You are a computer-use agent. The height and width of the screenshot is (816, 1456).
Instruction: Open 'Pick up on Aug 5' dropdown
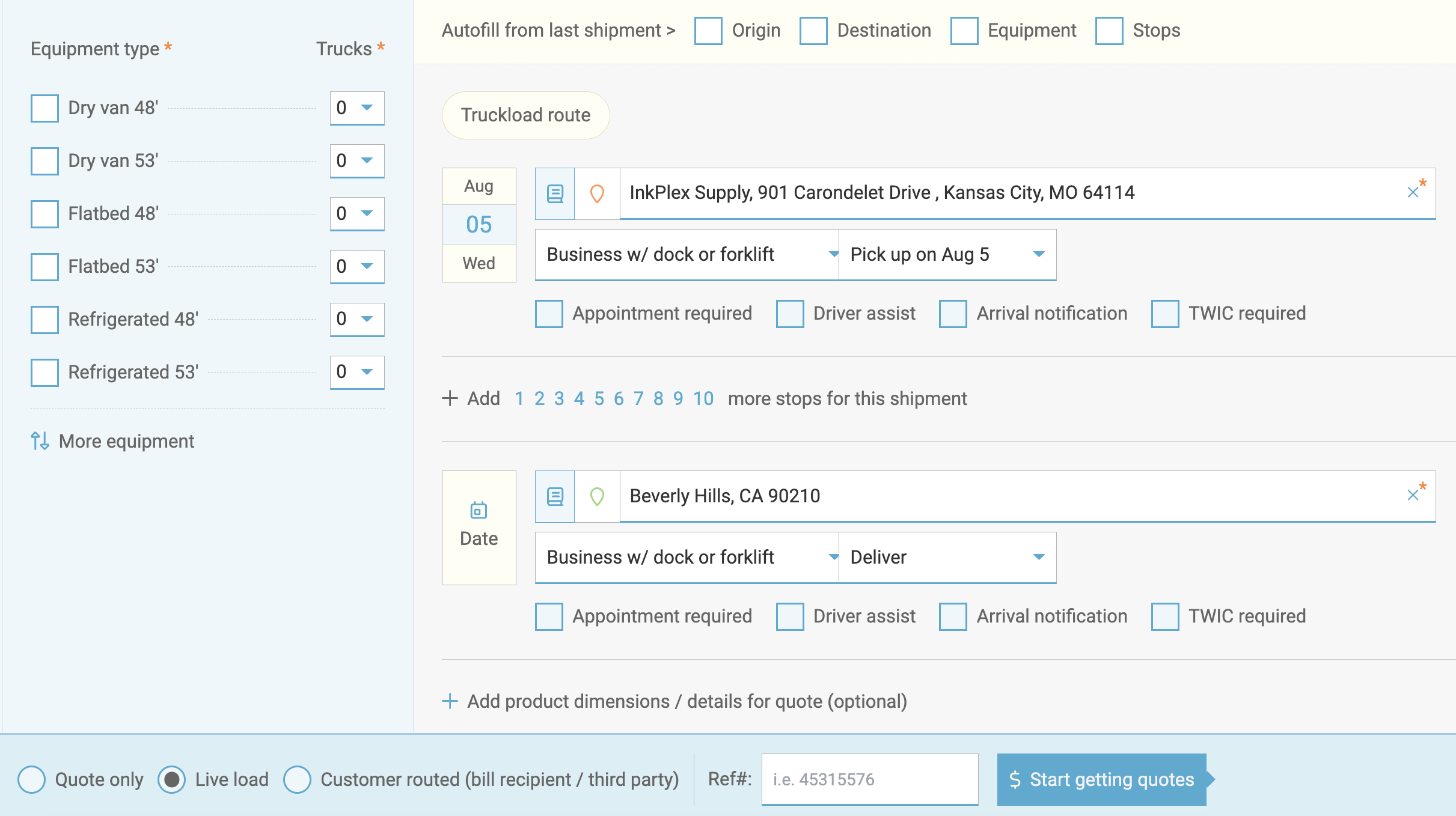coord(947,255)
